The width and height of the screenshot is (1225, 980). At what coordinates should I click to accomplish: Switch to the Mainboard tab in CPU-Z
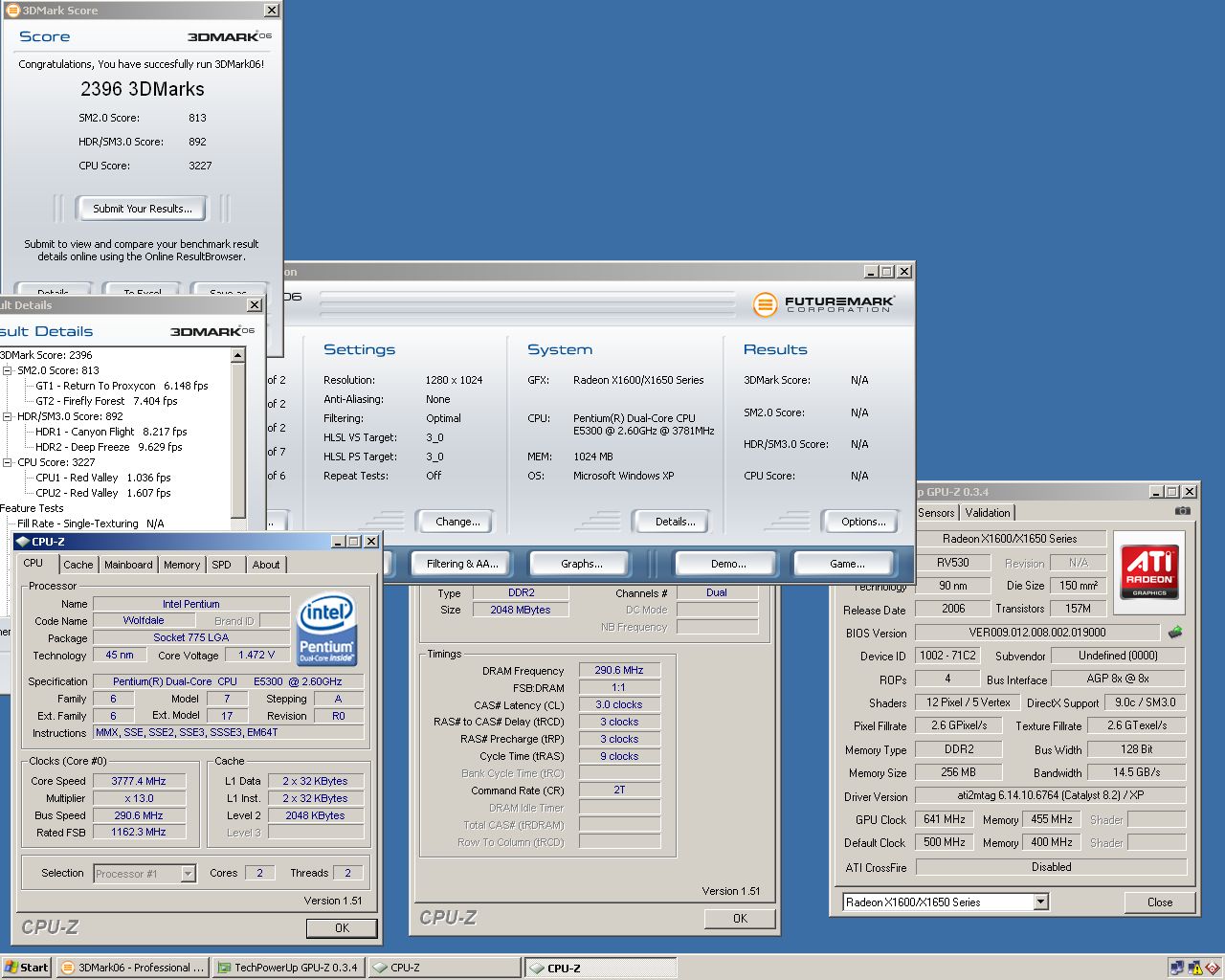[x=128, y=565]
